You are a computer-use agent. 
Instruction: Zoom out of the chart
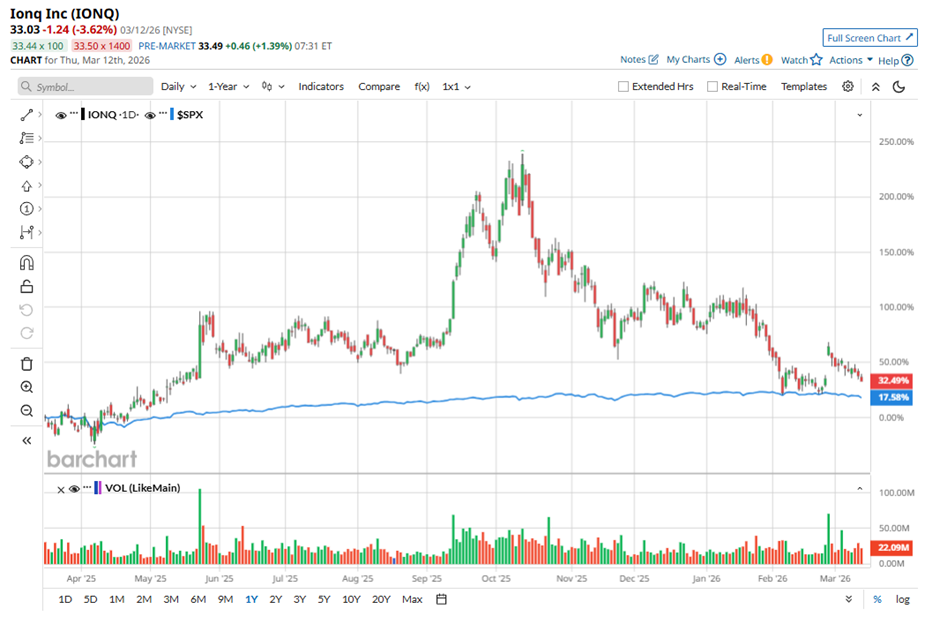27,410
